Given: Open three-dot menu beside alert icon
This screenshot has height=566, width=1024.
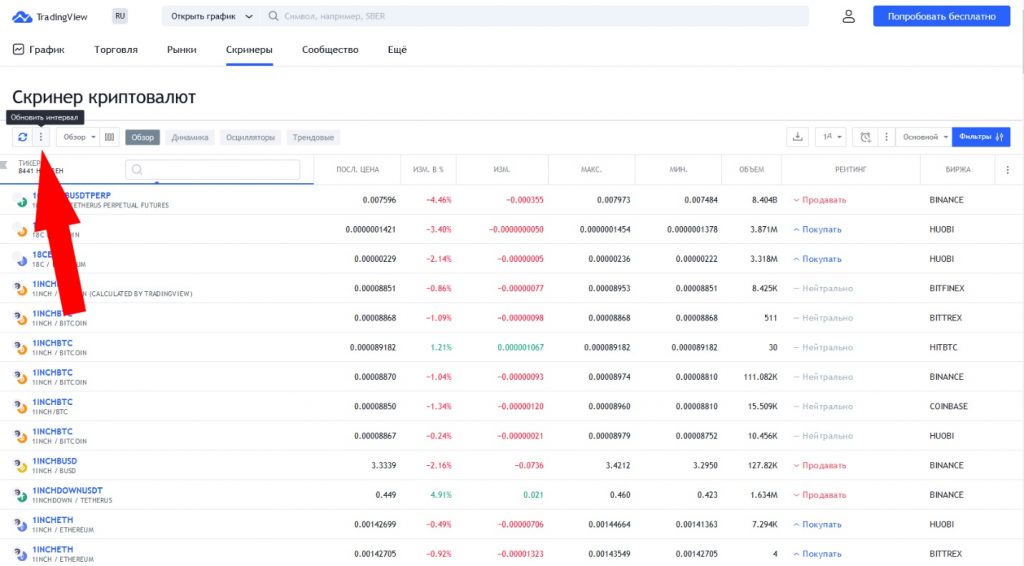Looking at the screenshot, I should (x=886, y=137).
